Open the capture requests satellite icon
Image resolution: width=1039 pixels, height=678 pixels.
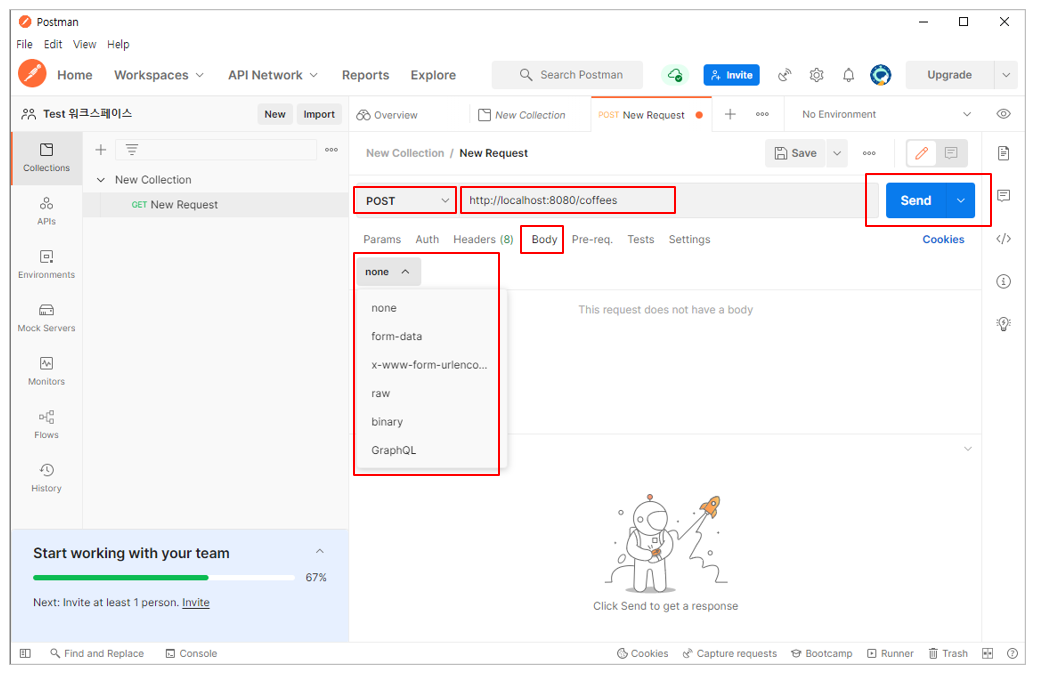[785, 75]
